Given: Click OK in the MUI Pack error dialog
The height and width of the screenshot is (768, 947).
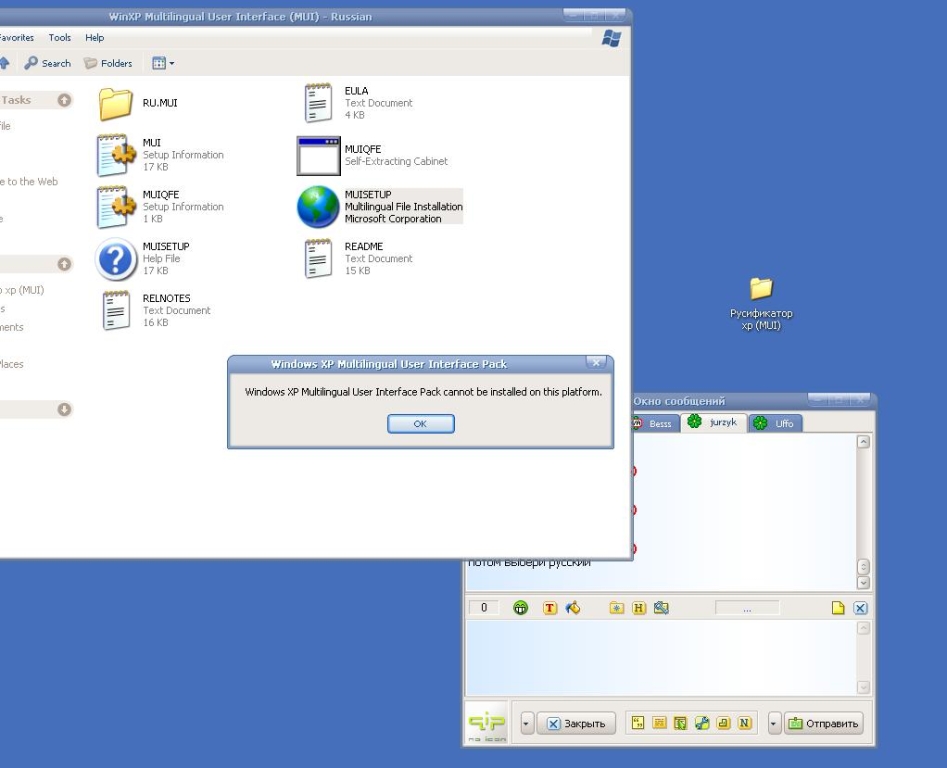Looking at the screenshot, I should click(x=420, y=424).
